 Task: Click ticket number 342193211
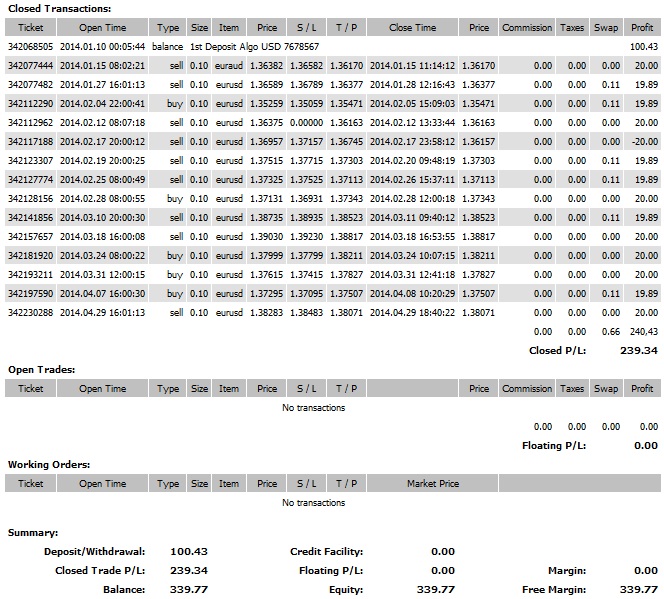pyautogui.click(x=30, y=275)
